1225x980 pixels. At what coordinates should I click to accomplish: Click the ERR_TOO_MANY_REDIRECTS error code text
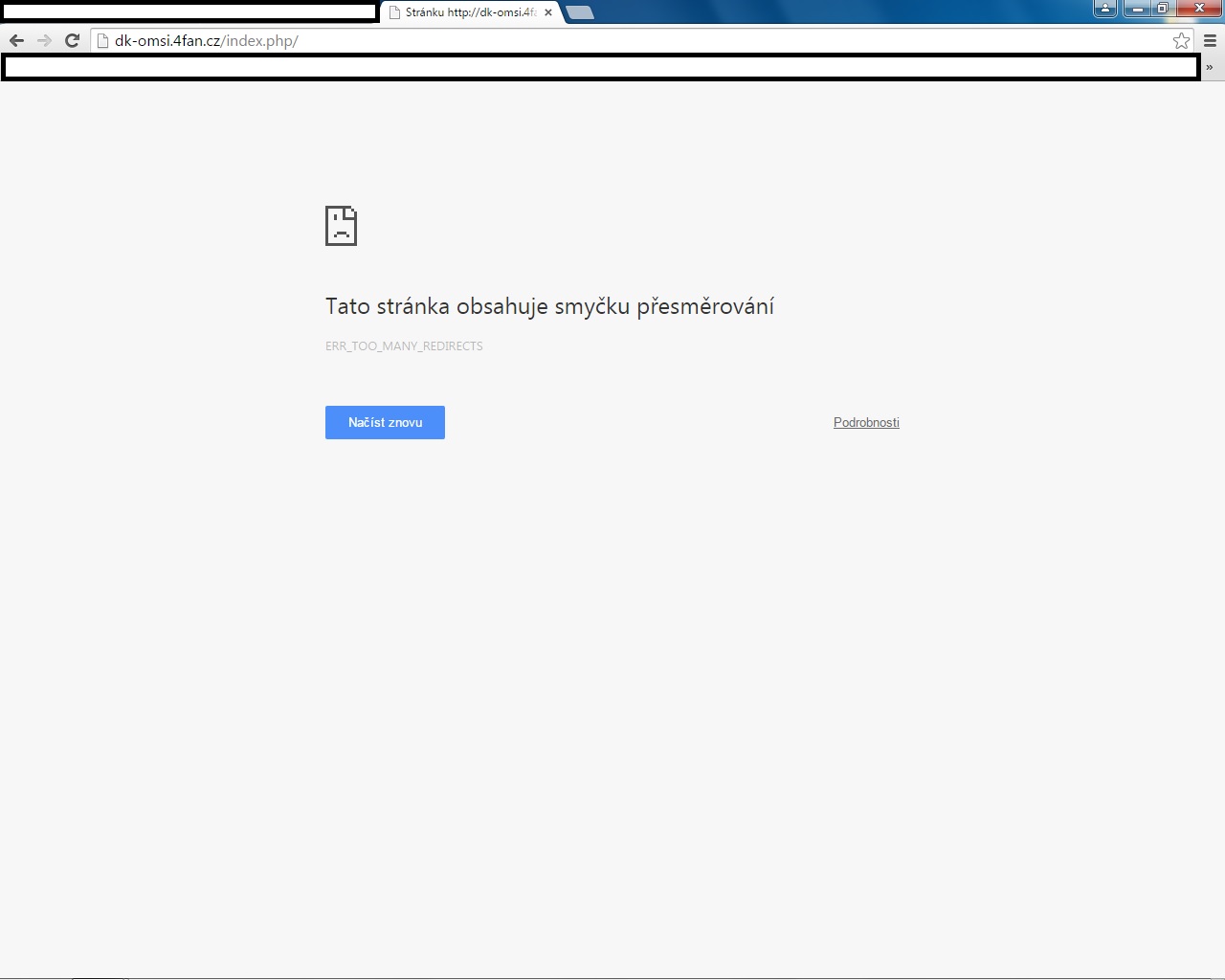tap(404, 345)
